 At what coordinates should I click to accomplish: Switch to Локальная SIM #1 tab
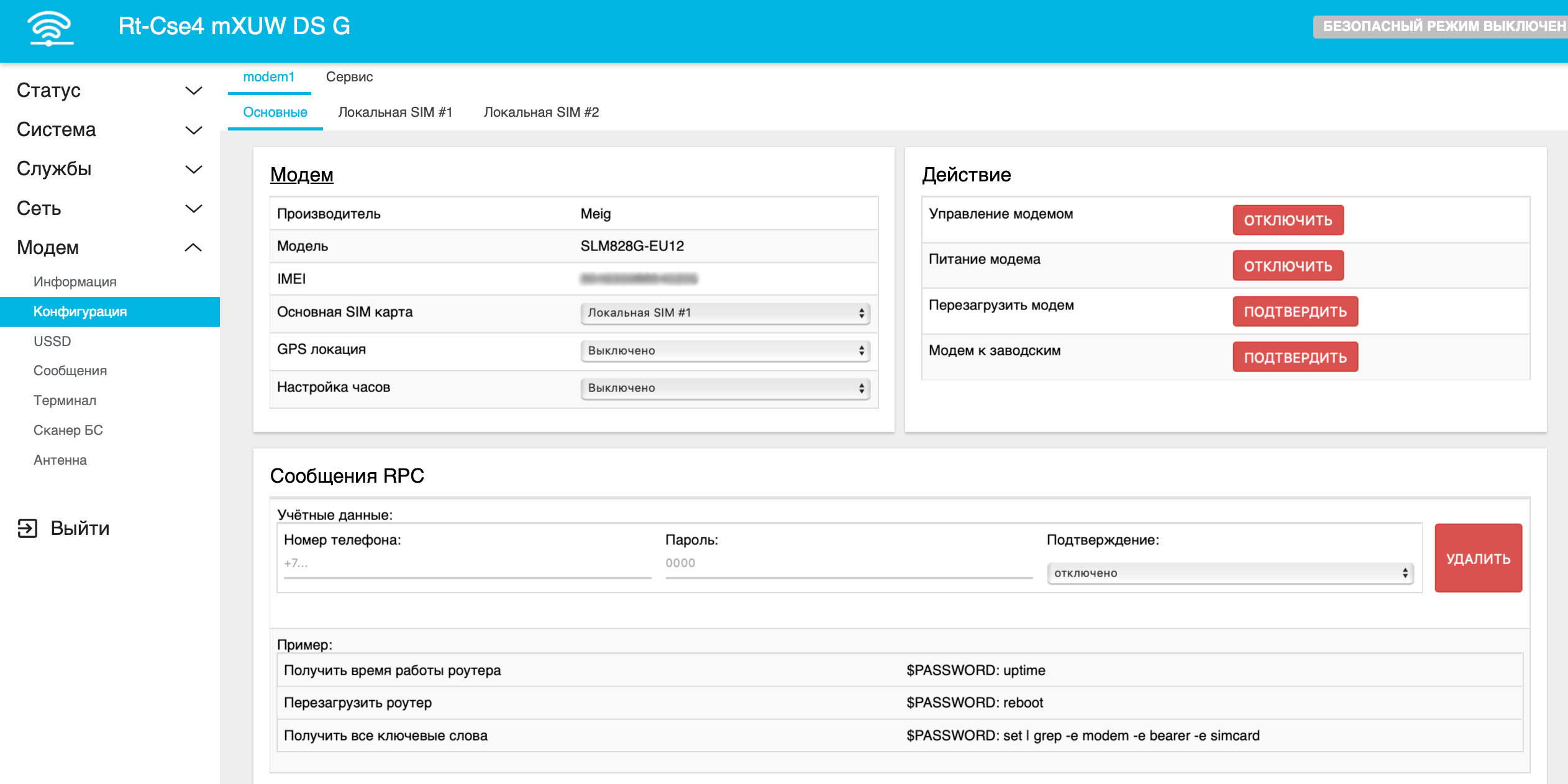[x=395, y=112]
